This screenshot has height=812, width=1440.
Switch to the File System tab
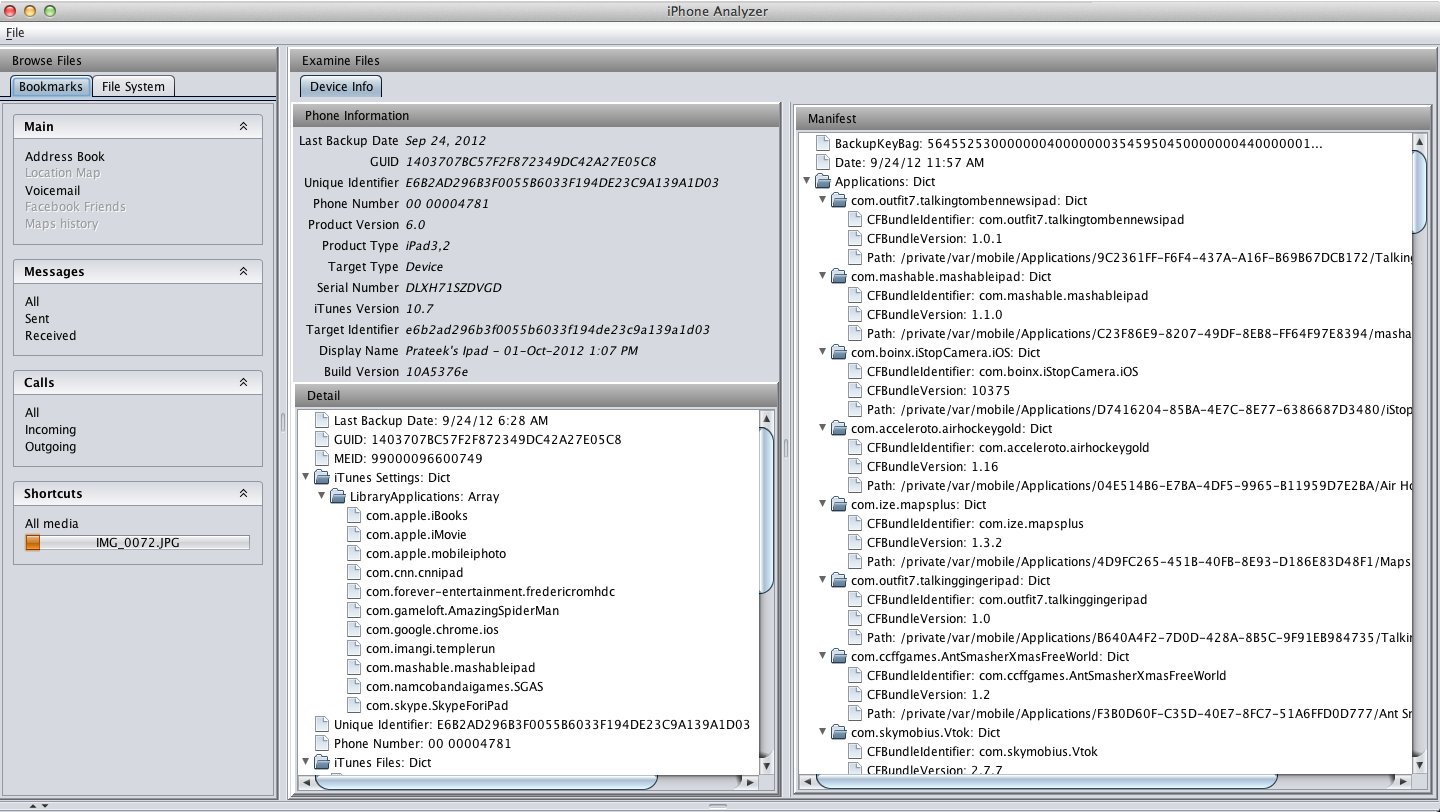pos(133,87)
